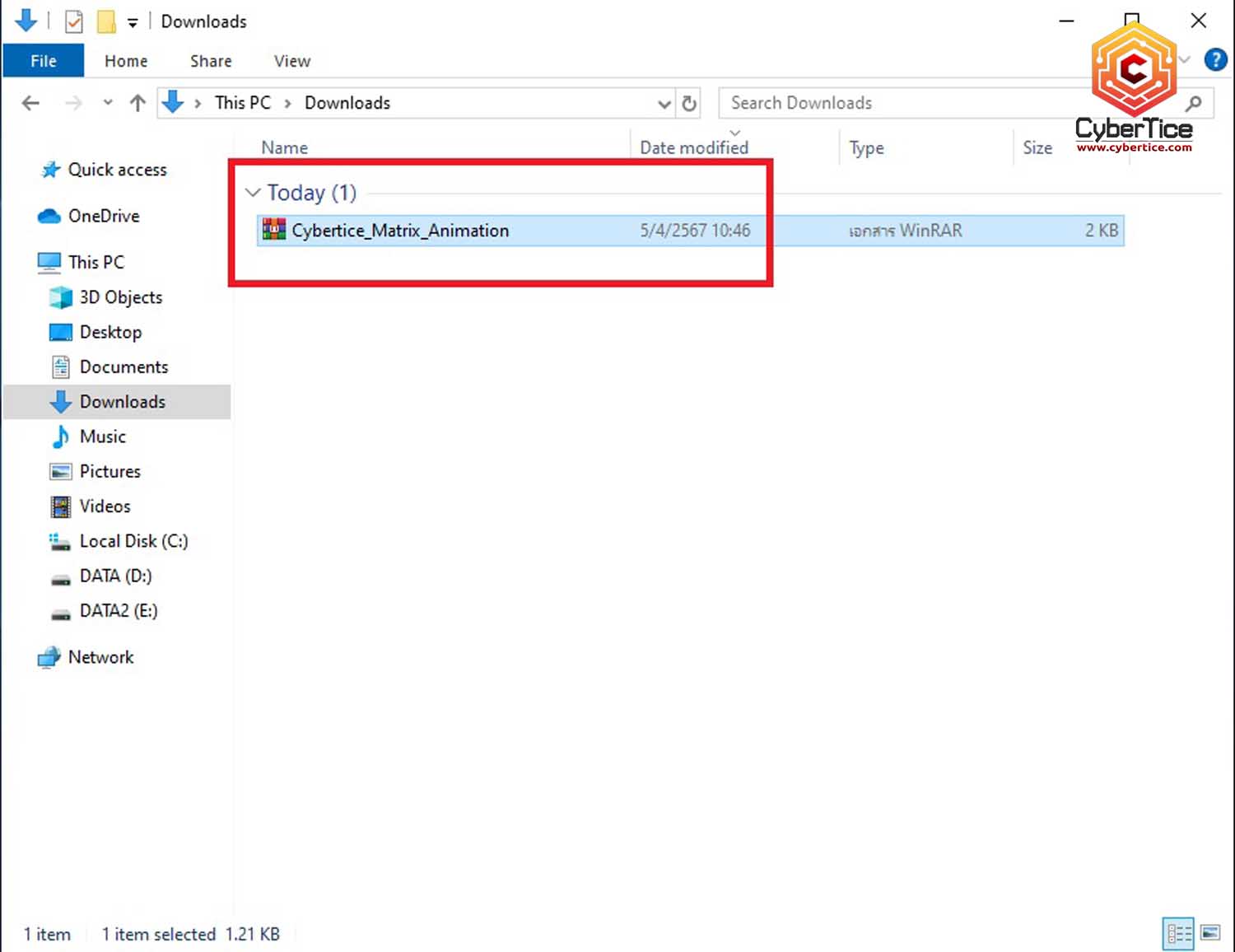Click This PC in the breadcrumb path
The image size is (1235, 952).
coord(242,102)
